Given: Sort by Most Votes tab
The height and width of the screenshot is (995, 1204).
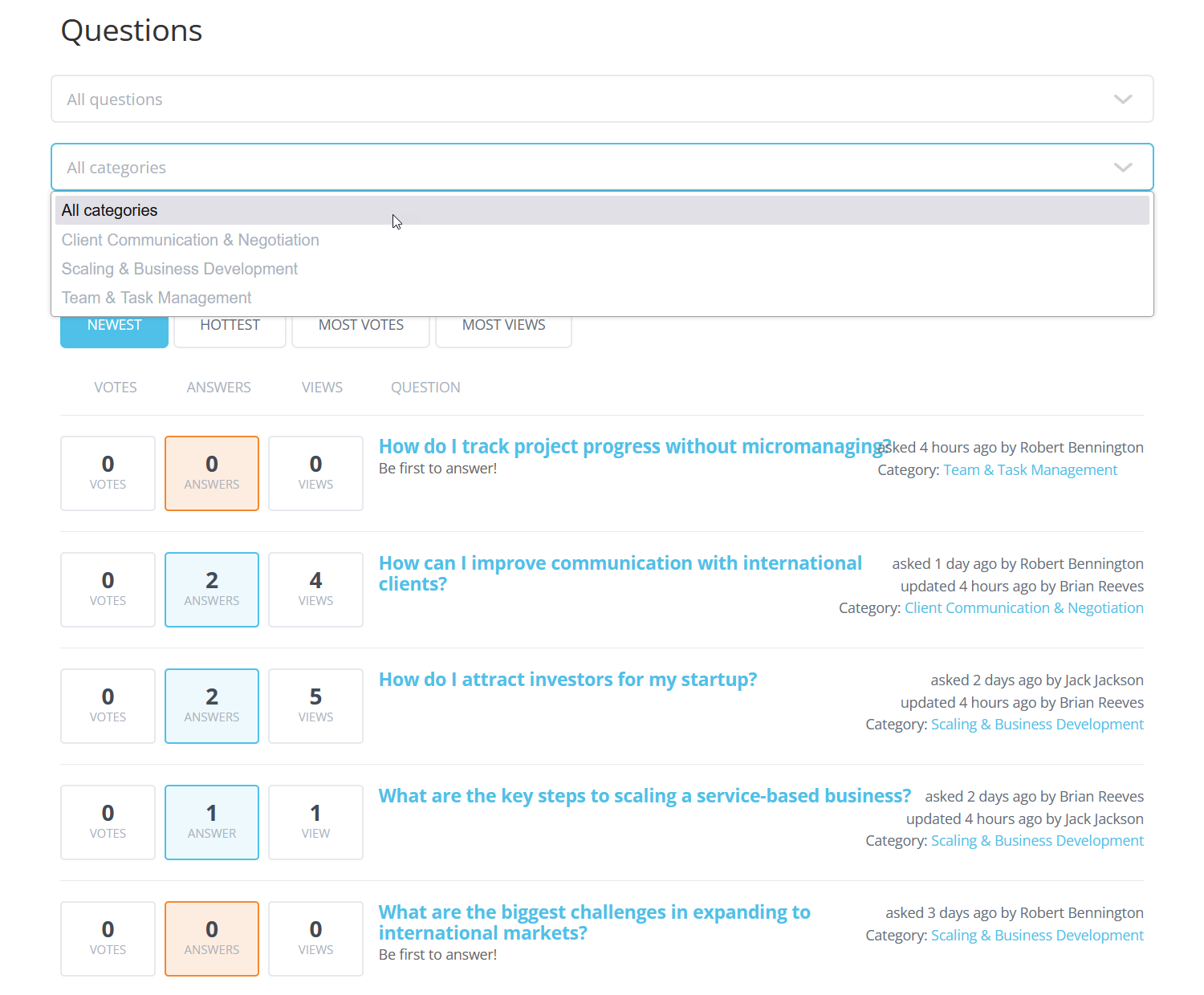Looking at the screenshot, I should tap(361, 329).
